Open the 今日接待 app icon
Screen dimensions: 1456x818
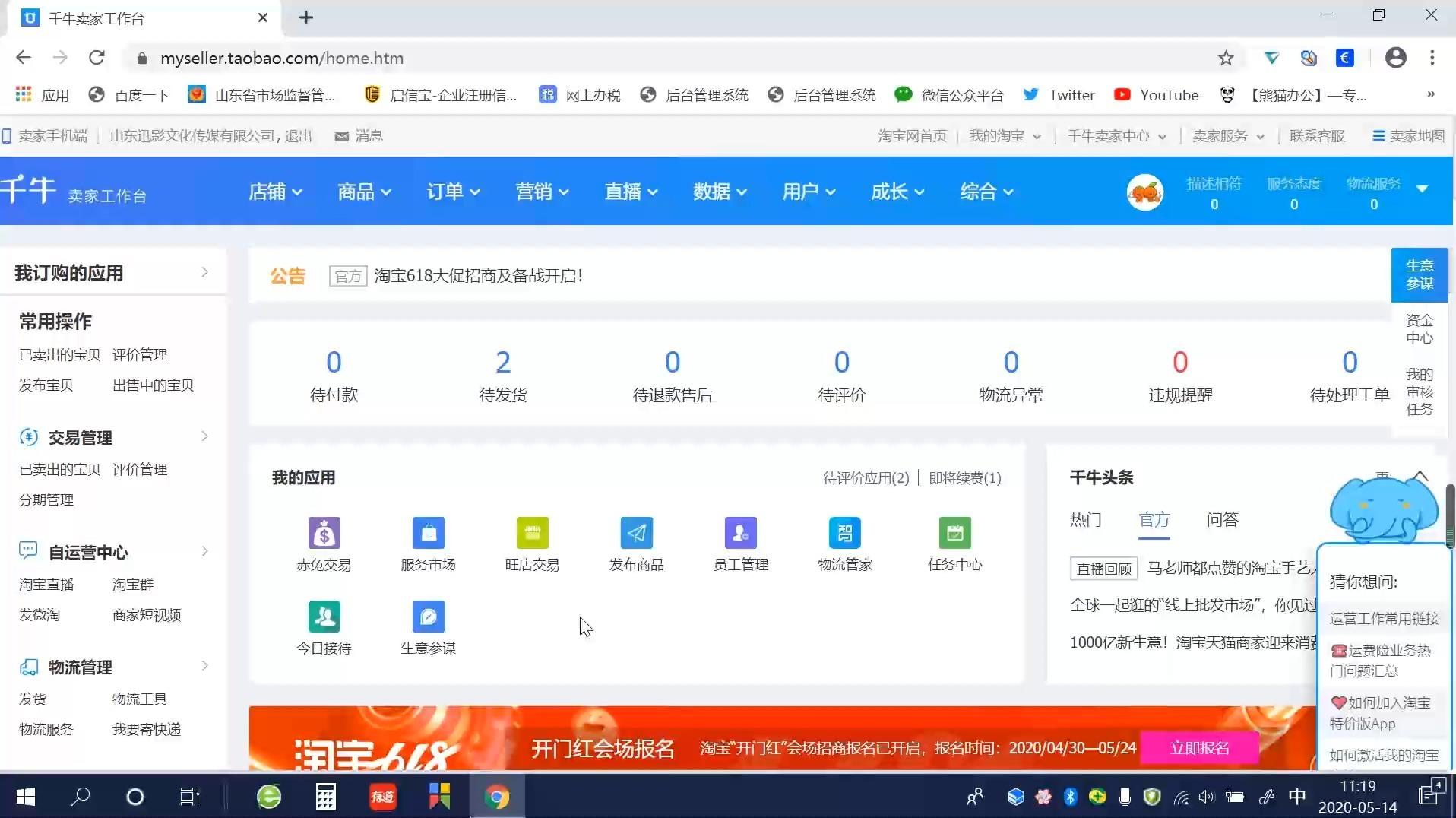[324, 617]
